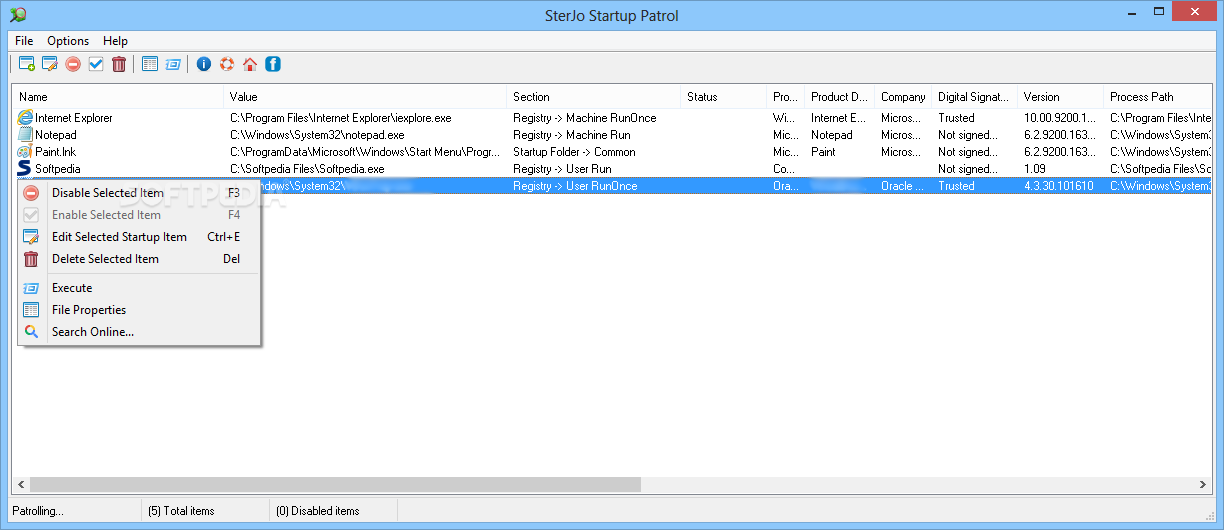The image size is (1224, 530).
Task: Click section Startup Folder -> Common
Action: 575,152
